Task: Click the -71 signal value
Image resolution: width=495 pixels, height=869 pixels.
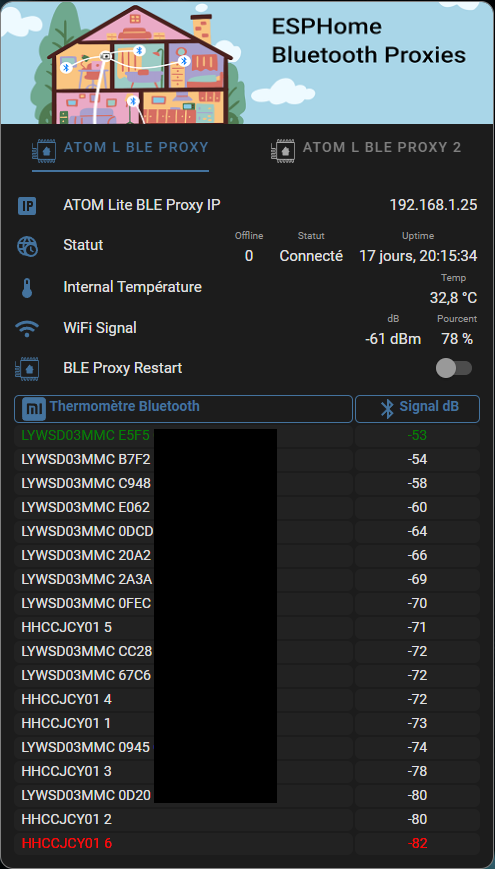Action: tap(417, 627)
